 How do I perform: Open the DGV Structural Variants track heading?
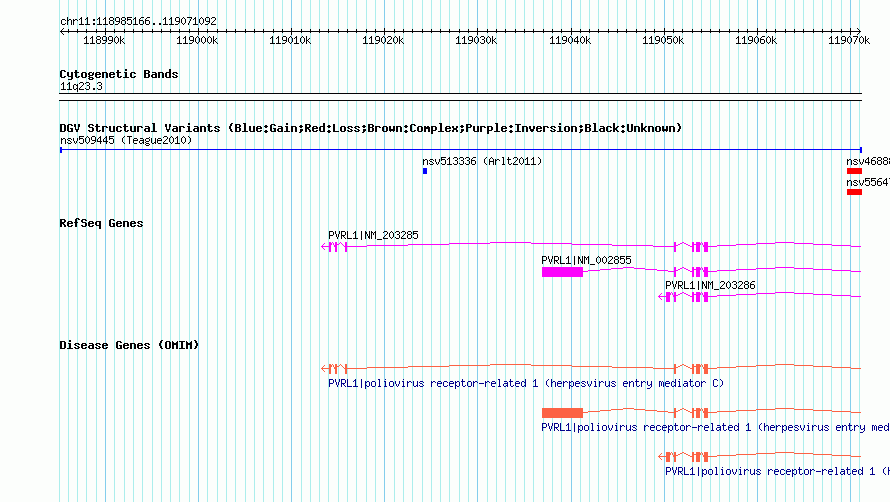point(370,128)
